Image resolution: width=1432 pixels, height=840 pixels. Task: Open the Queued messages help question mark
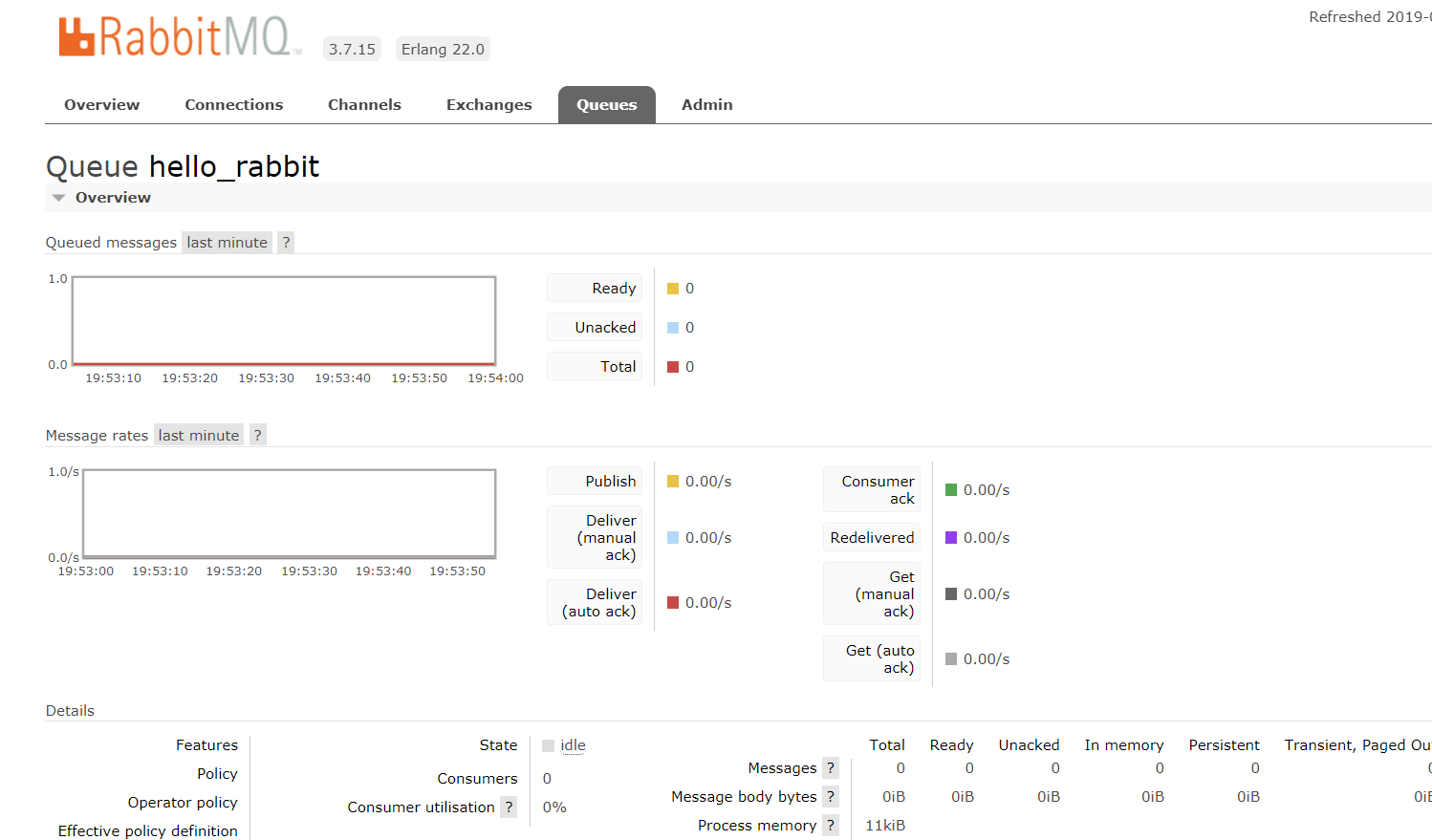click(x=286, y=243)
